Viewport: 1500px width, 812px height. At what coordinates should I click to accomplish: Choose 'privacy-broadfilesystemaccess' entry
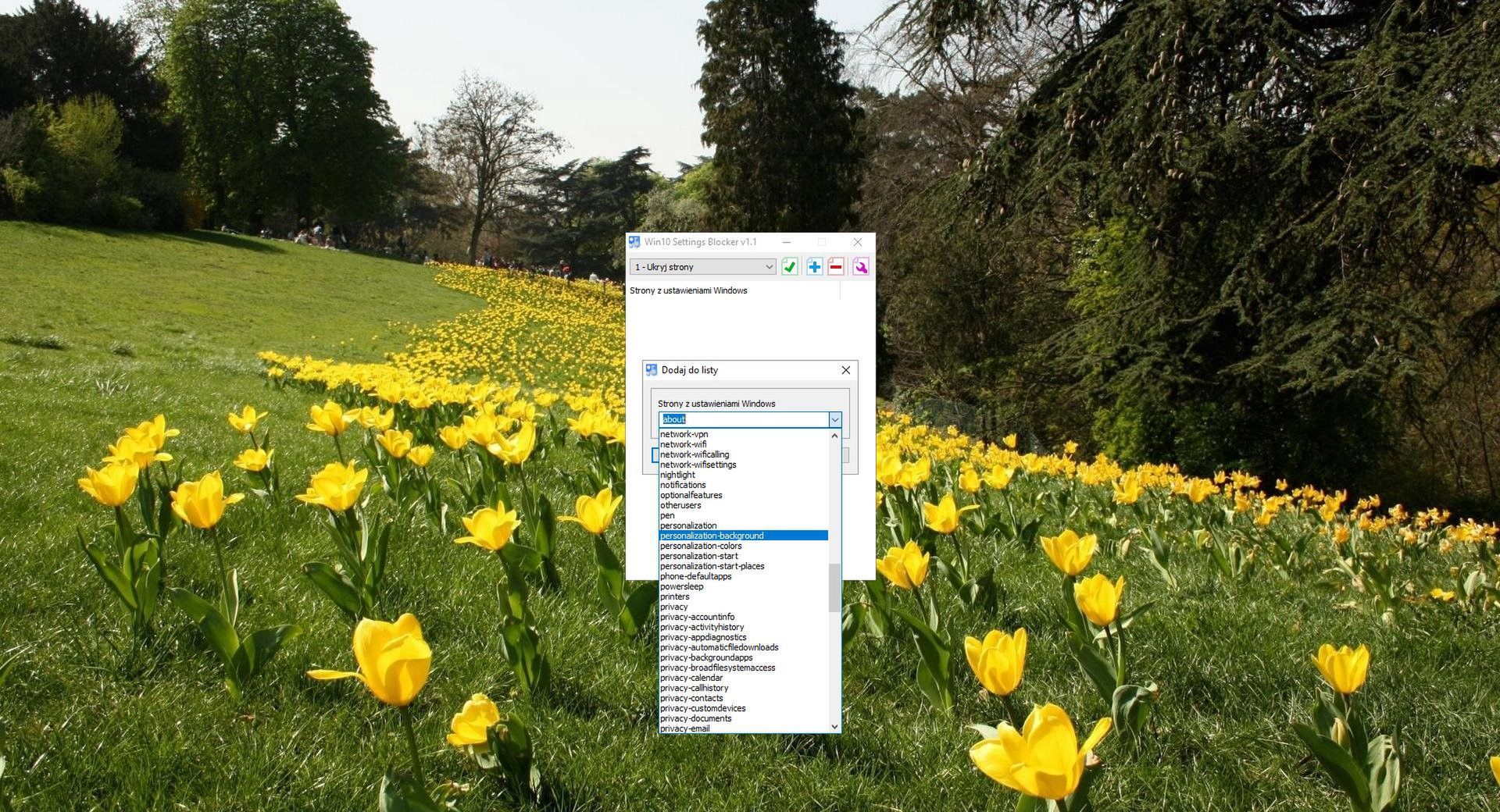743,668
